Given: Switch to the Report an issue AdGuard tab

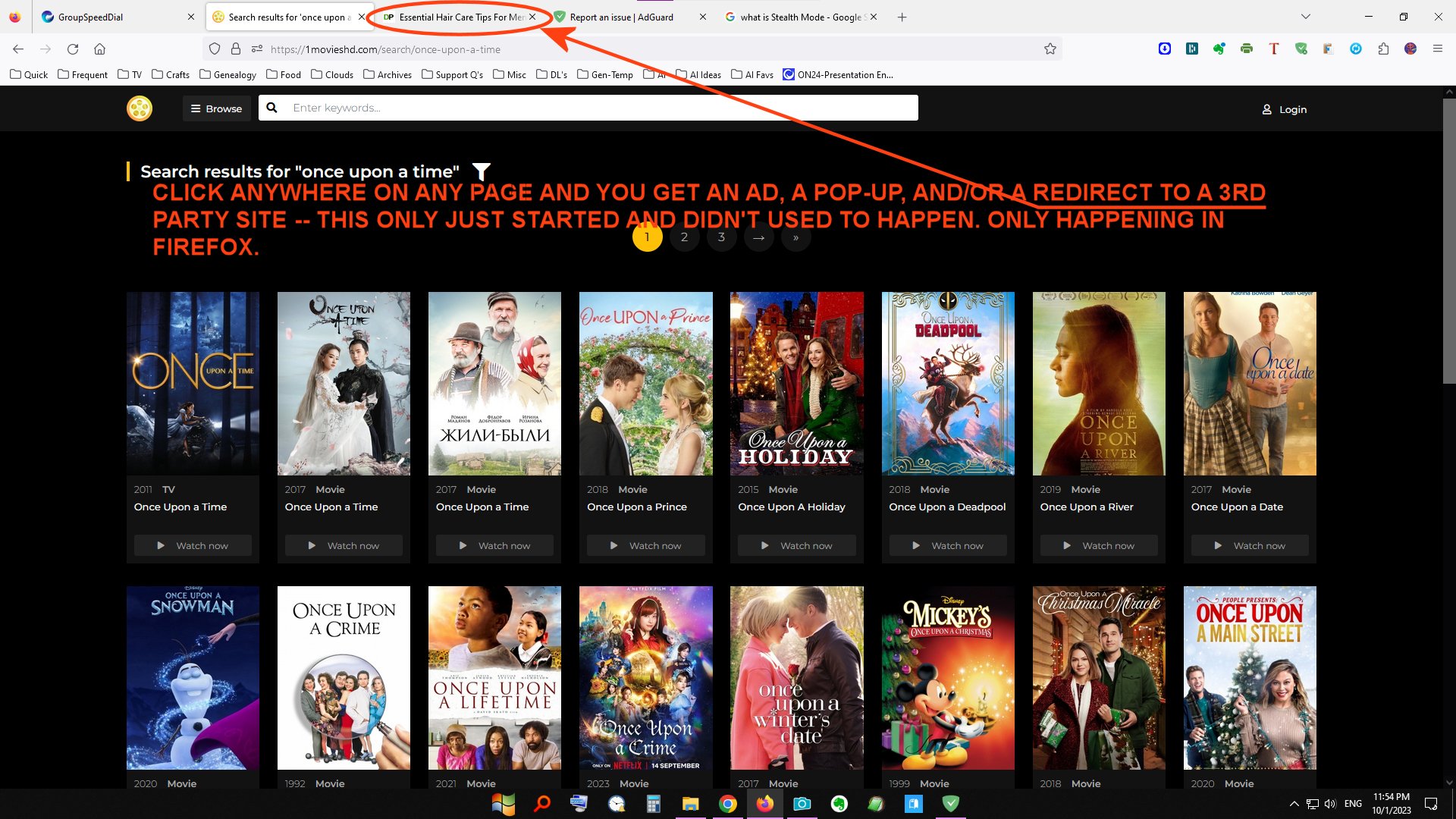Looking at the screenshot, I should tap(622, 17).
